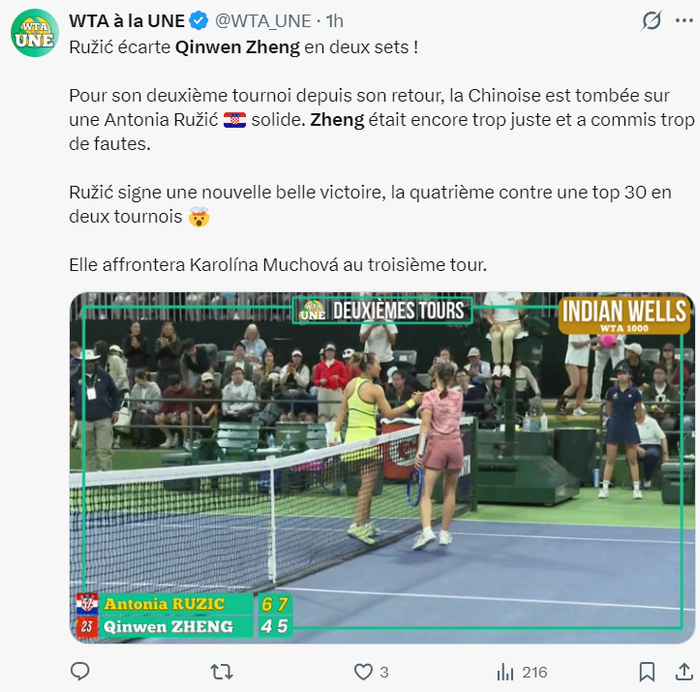Click the Karolína Muchová sentence
Viewport: 700px width, 692px height.
278,265
